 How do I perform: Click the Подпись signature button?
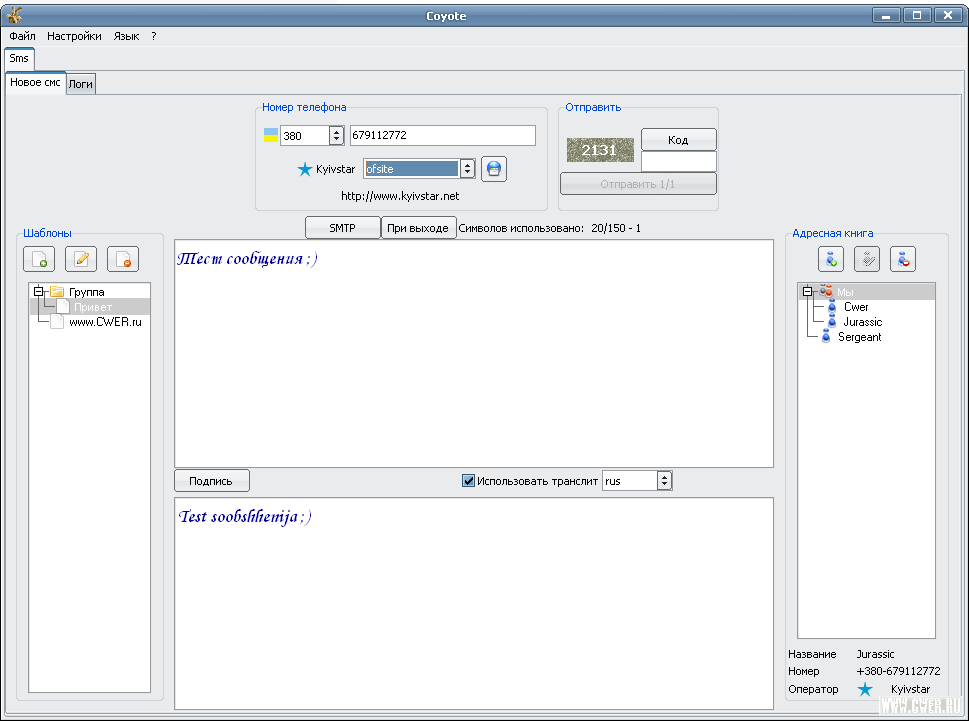211,481
